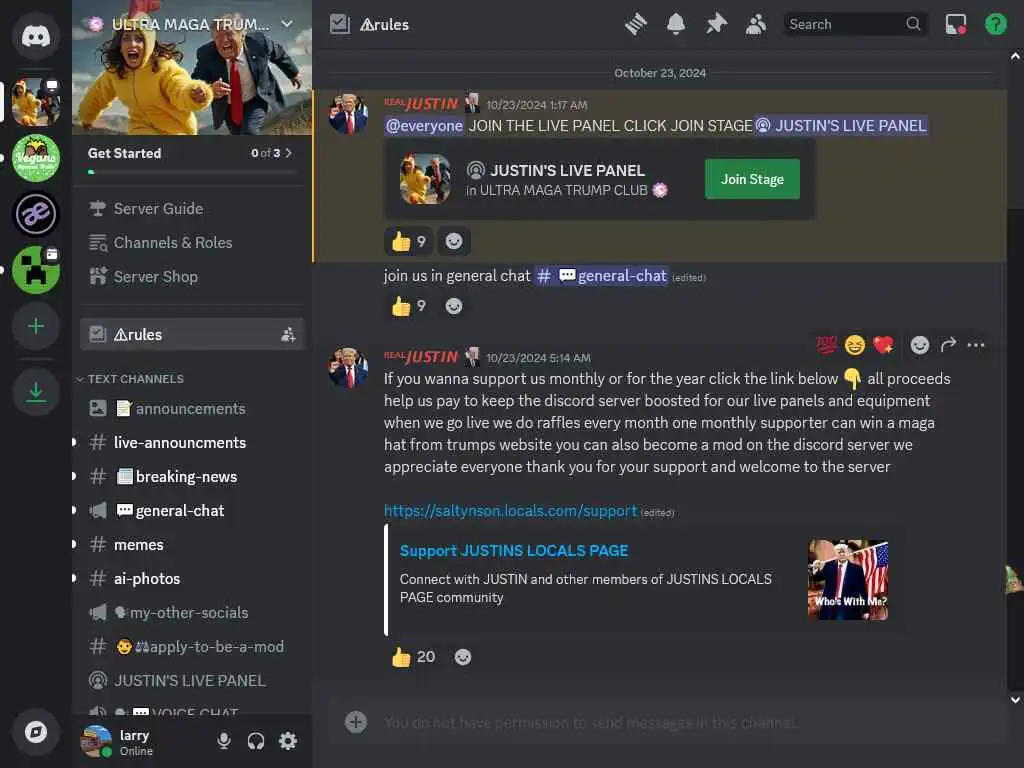
Task: Toggle thumbs up reaction on live panel message
Action: (x=408, y=242)
